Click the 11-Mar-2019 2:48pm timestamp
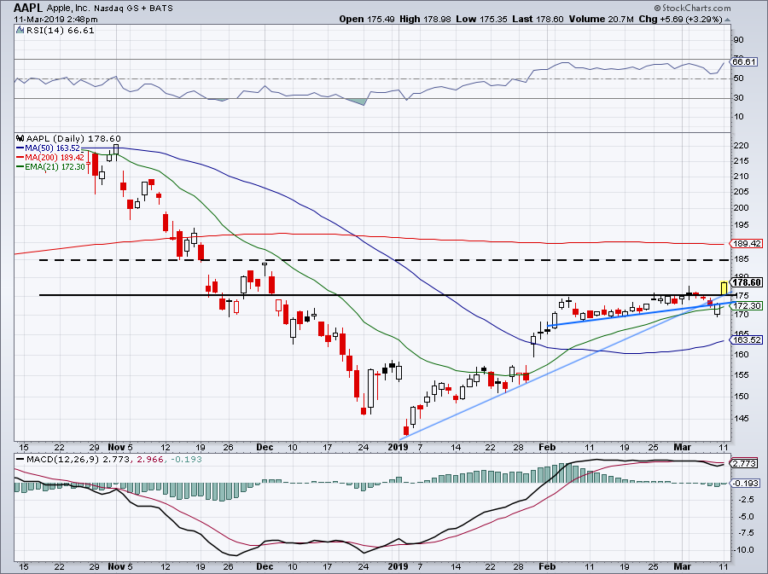This screenshot has height=574, width=768. tap(55, 20)
